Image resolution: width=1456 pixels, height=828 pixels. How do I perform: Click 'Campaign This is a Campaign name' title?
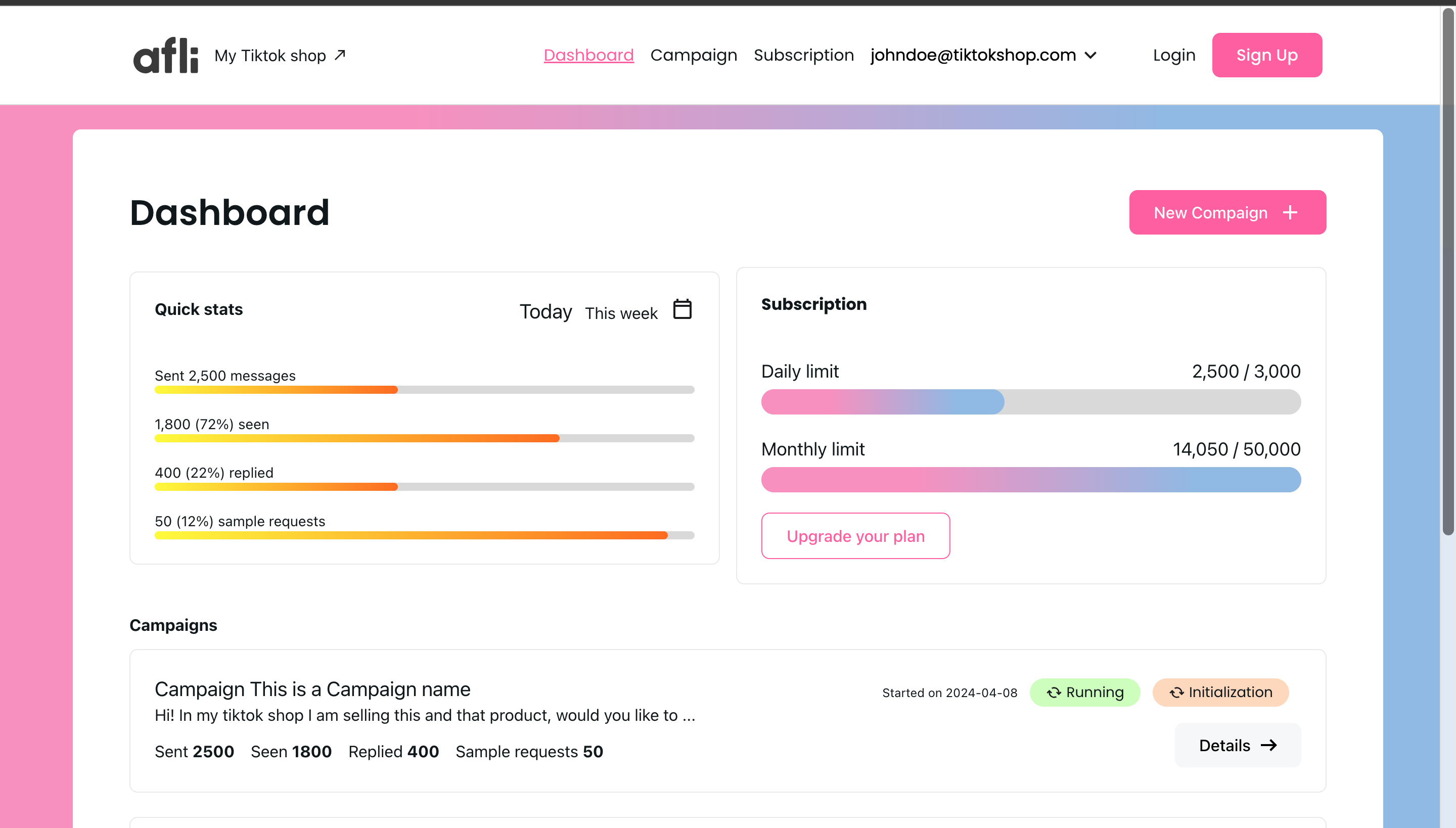pos(312,688)
